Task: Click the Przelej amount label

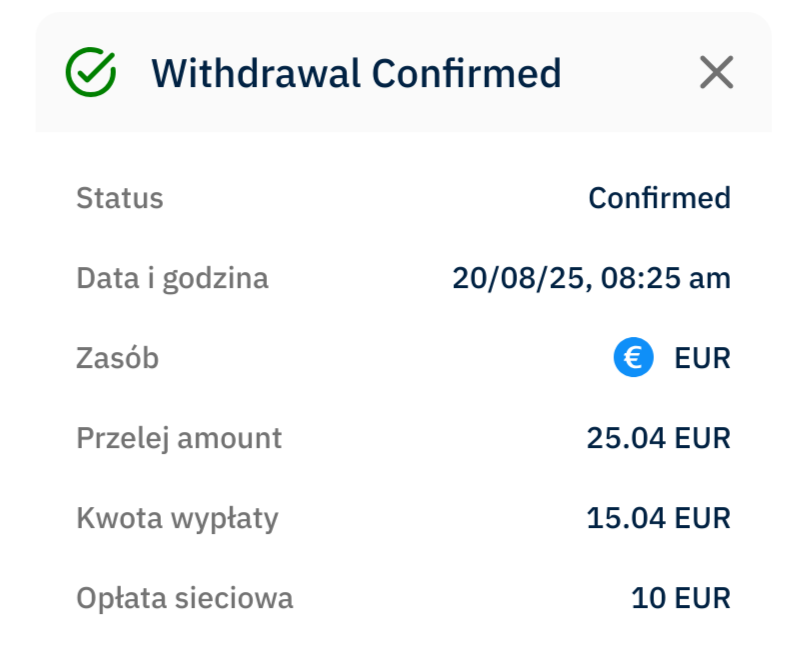Action: 179,439
